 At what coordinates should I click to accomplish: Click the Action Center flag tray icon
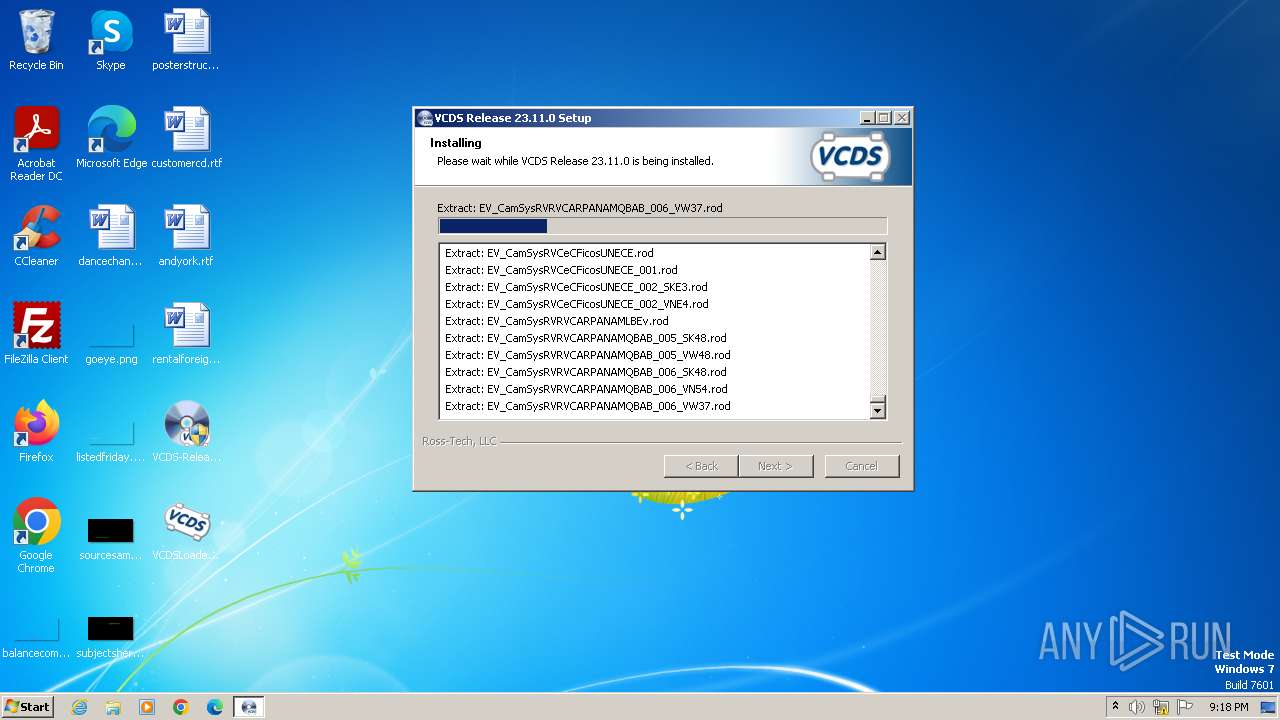[1185, 707]
